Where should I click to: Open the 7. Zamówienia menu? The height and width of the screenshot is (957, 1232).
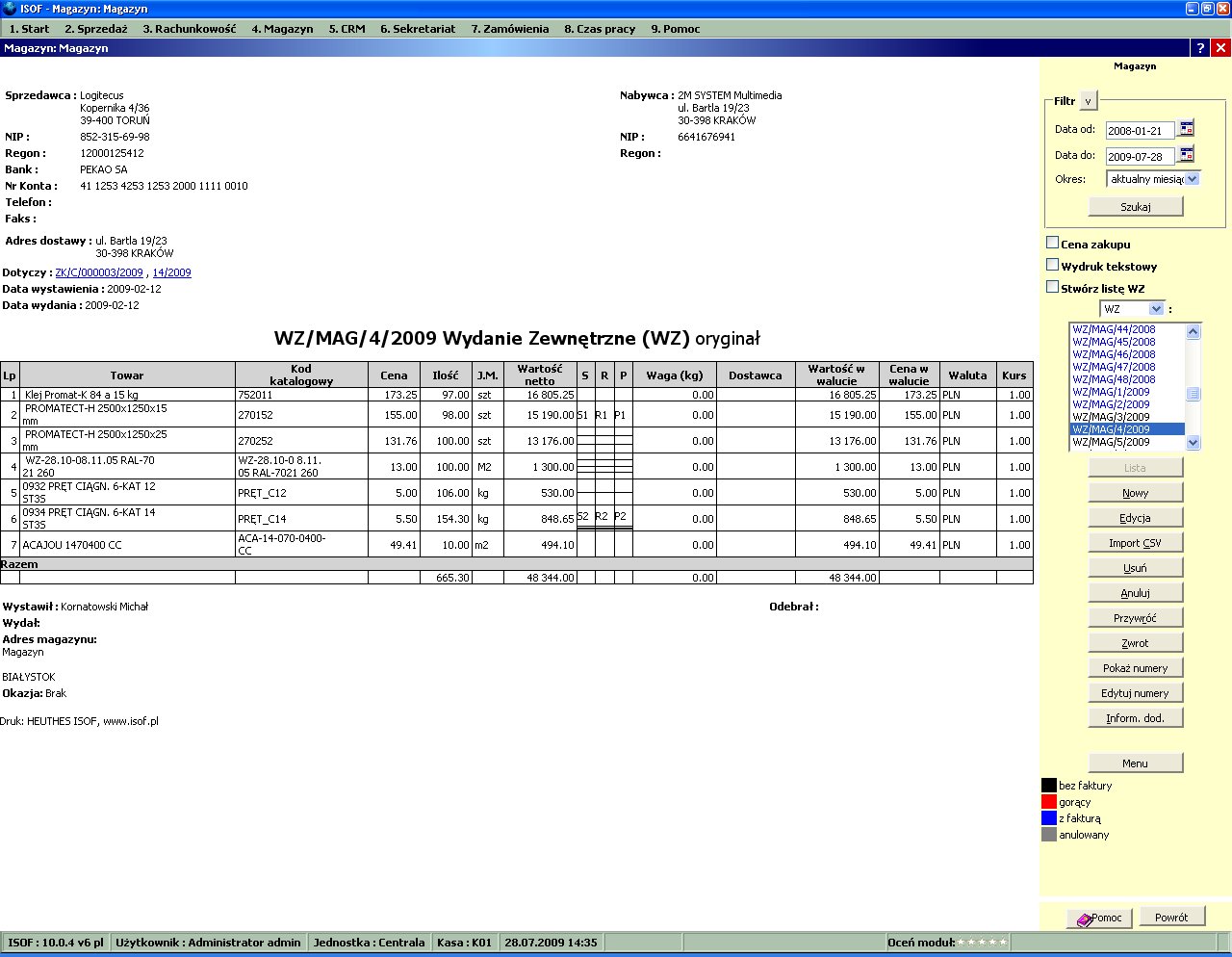click(x=510, y=29)
